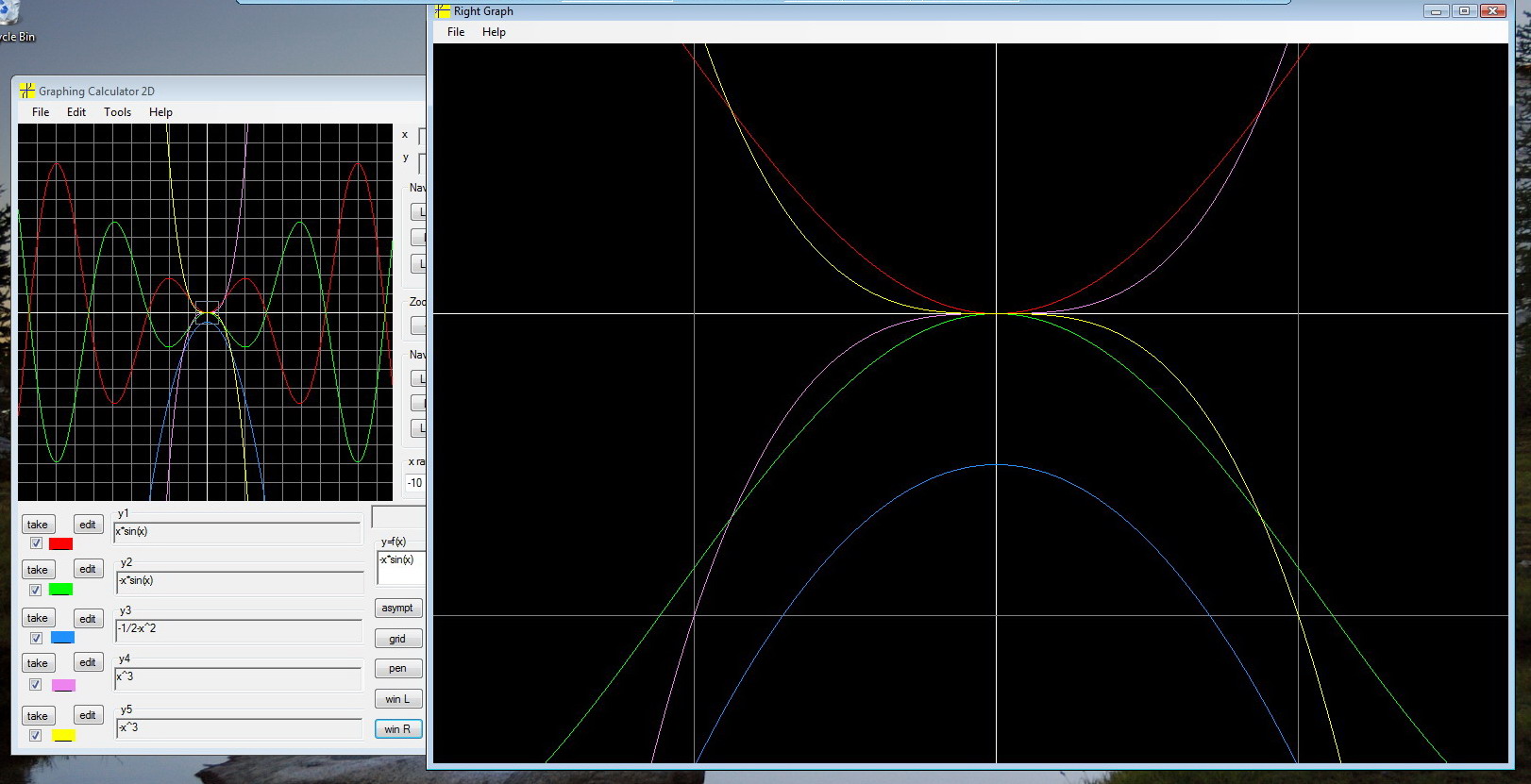Uncheck the y4 pink graph checkbox
1531x784 pixels.
click(x=36, y=685)
